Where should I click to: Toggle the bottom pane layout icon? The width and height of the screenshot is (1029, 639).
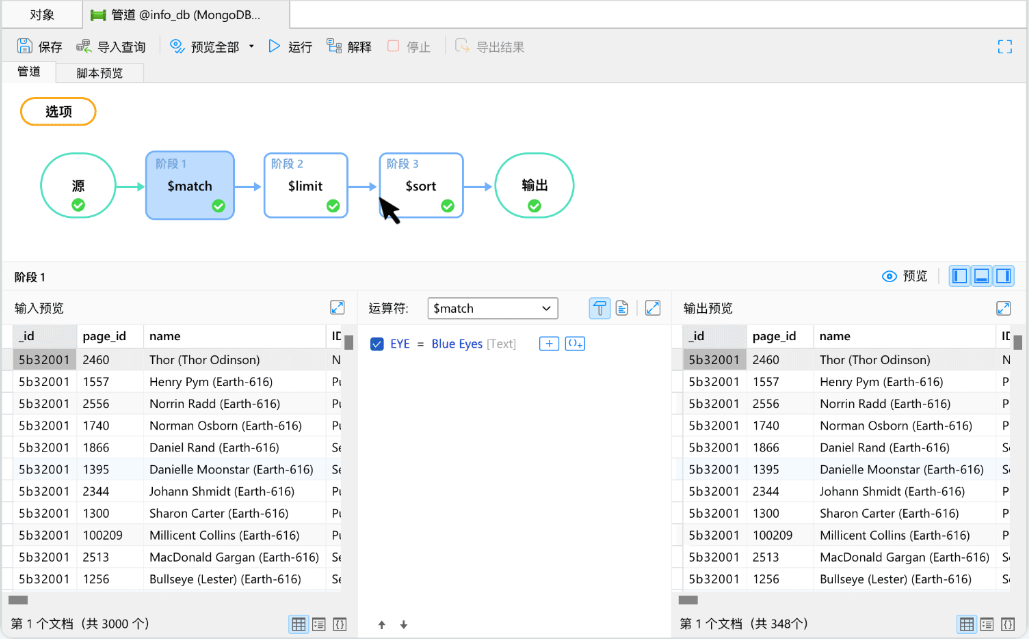(x=982, y=276)
